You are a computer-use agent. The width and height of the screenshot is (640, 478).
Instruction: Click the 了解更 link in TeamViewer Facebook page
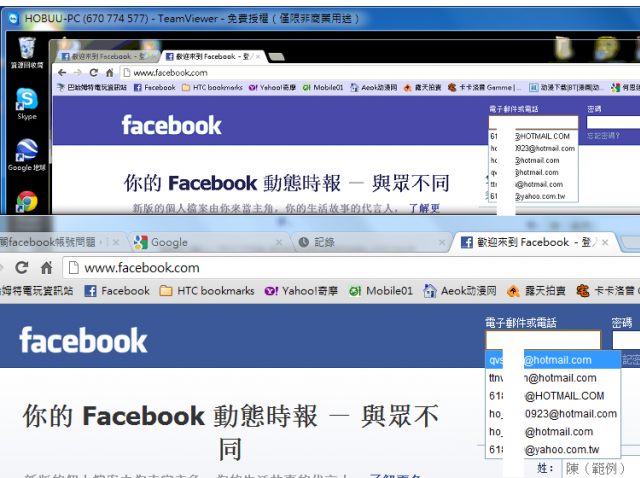tap(424, 208)
